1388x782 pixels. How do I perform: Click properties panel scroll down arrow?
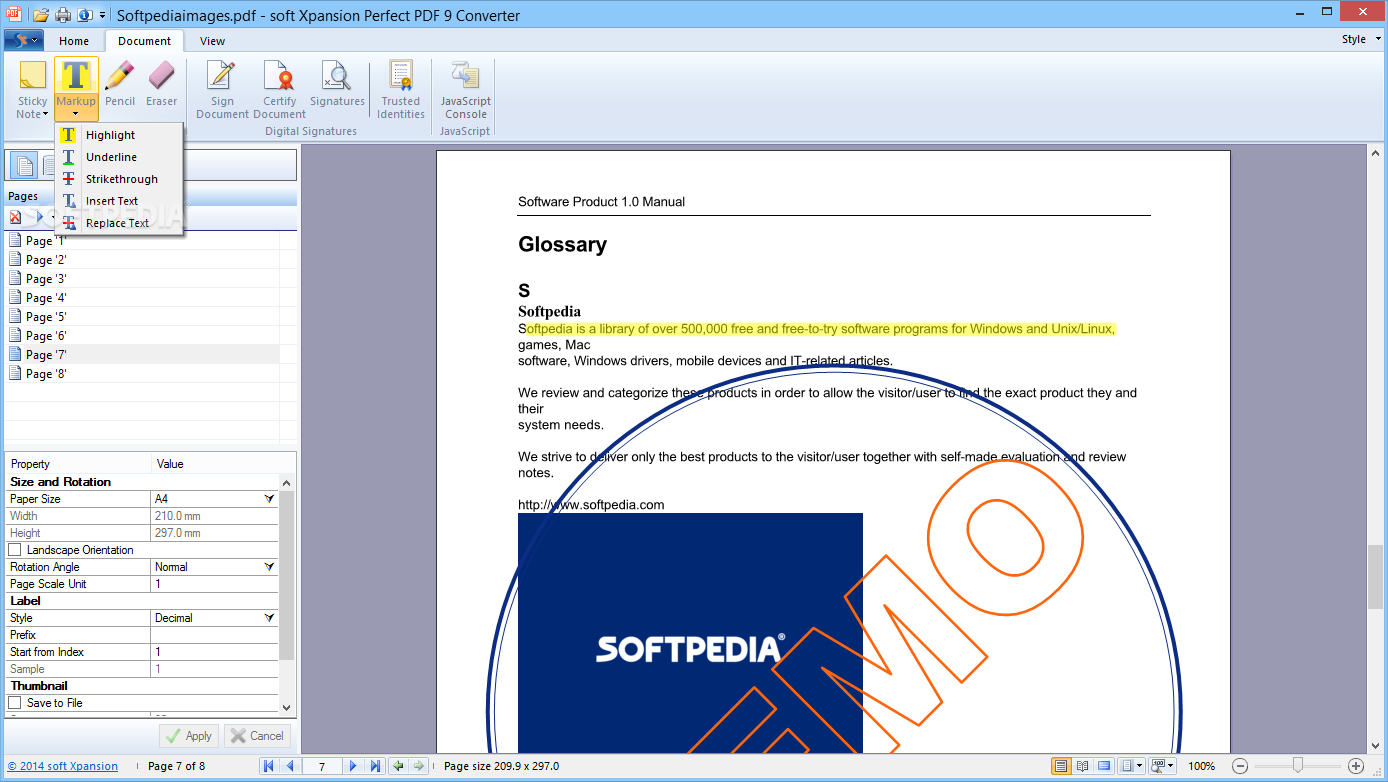(x=287, y=707)
